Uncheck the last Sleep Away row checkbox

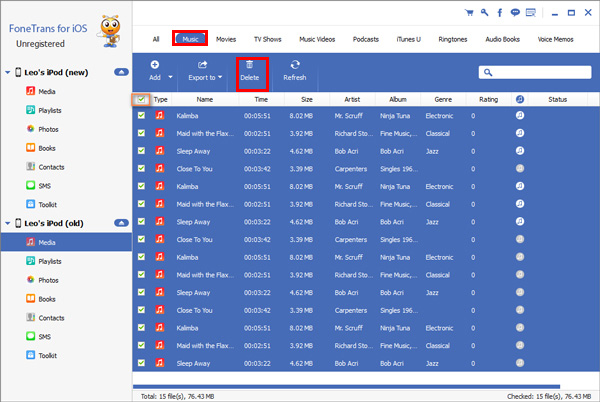tap(141, 363)
